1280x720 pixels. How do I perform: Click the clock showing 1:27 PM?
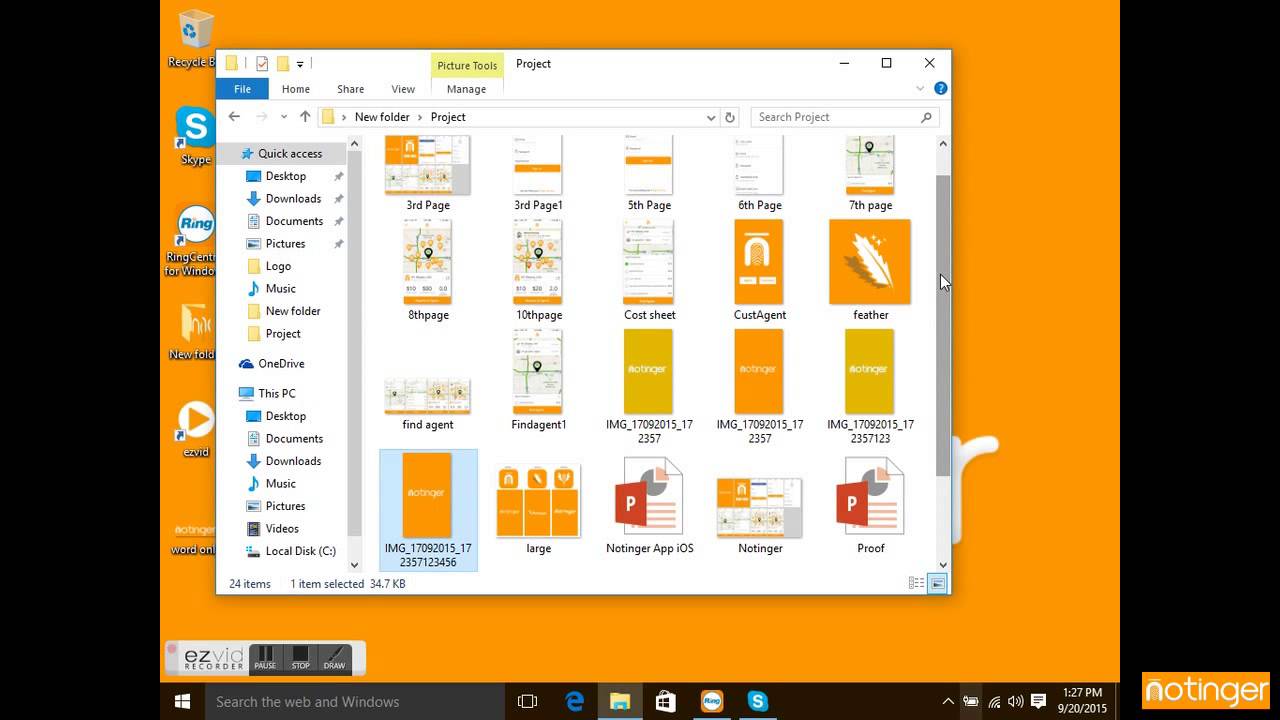point(1083,693)
